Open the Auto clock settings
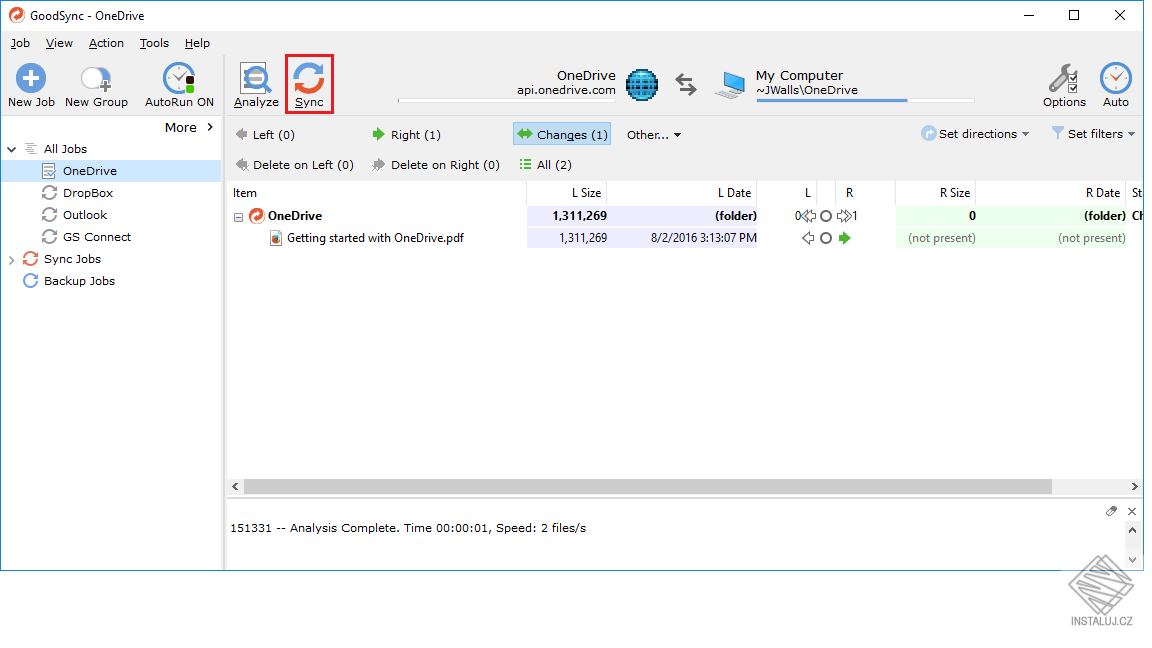Viewport: 1152px width, 648px height. tap(1115, 86)
